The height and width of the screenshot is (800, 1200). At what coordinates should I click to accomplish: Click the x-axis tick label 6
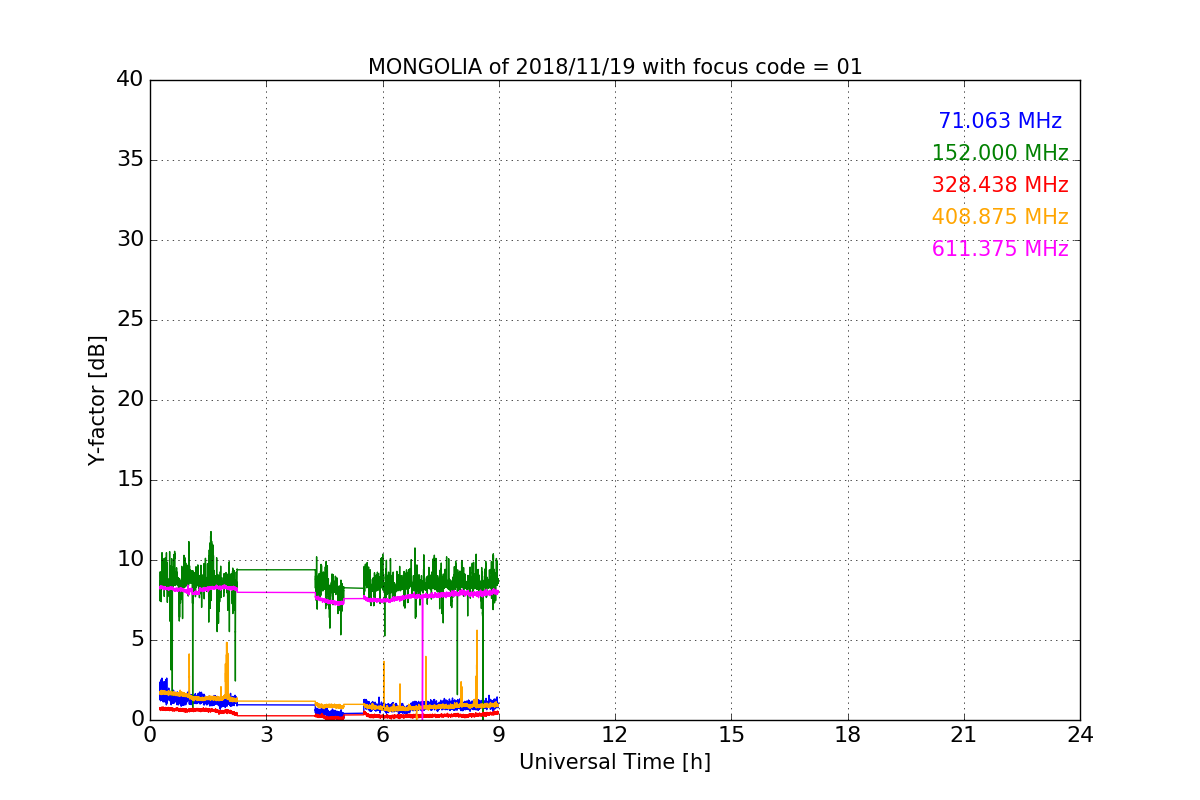(382, 735)
